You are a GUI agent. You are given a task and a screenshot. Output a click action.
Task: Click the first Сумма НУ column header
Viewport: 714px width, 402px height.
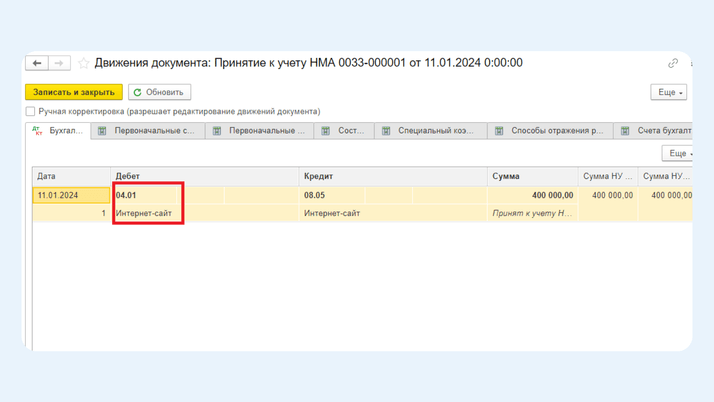coord(608,176)
